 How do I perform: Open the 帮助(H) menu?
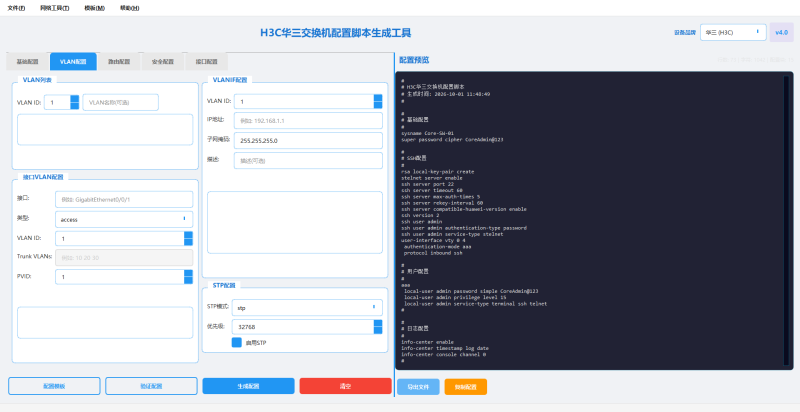[130, 8]
